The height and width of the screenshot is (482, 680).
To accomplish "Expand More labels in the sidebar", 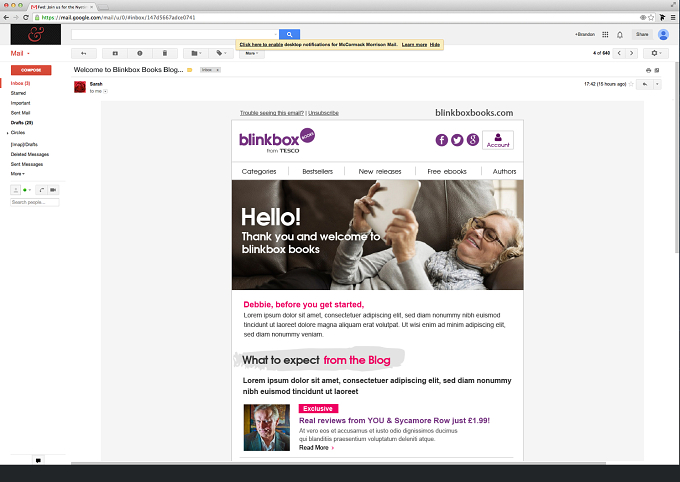I will tap(17, 174).
